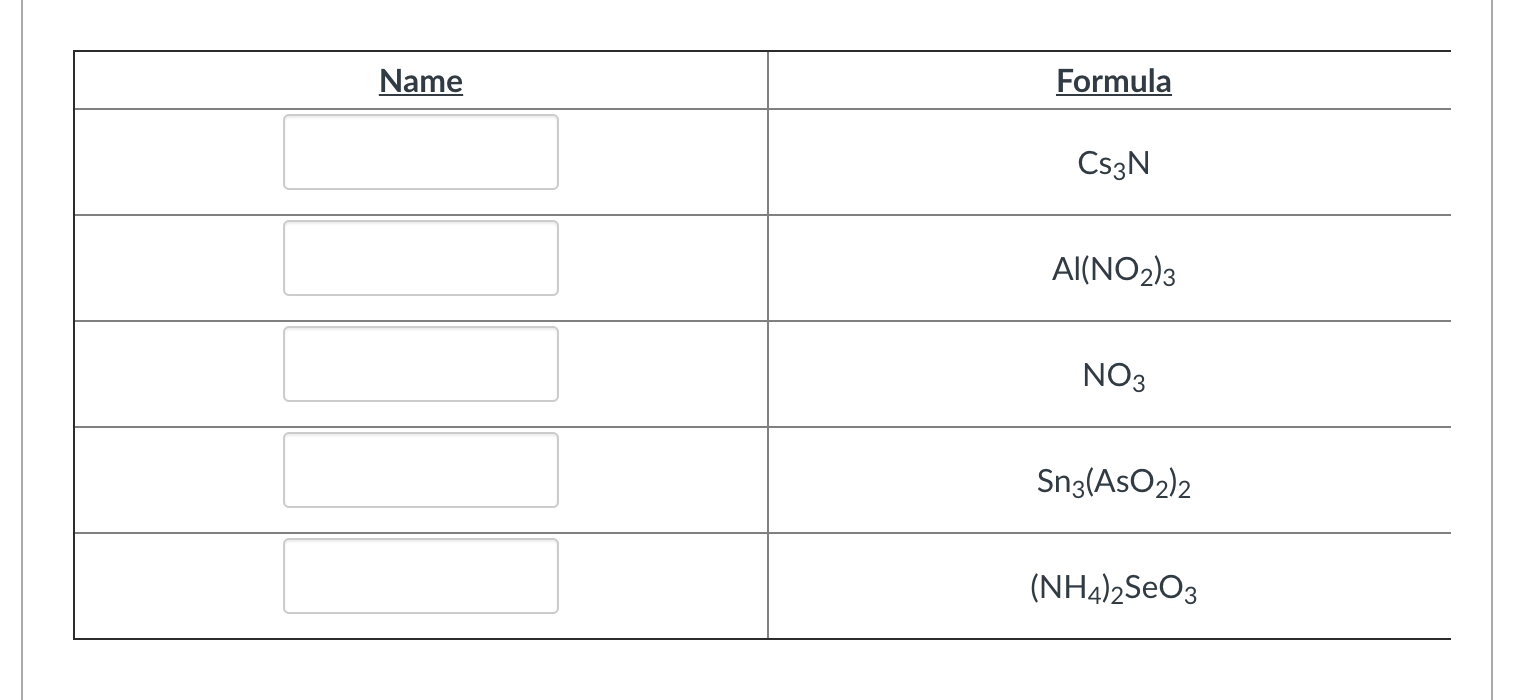This screenshot has height=700, width=1535.
Task: Select the Formula column header
Action: pos(1113,81)
